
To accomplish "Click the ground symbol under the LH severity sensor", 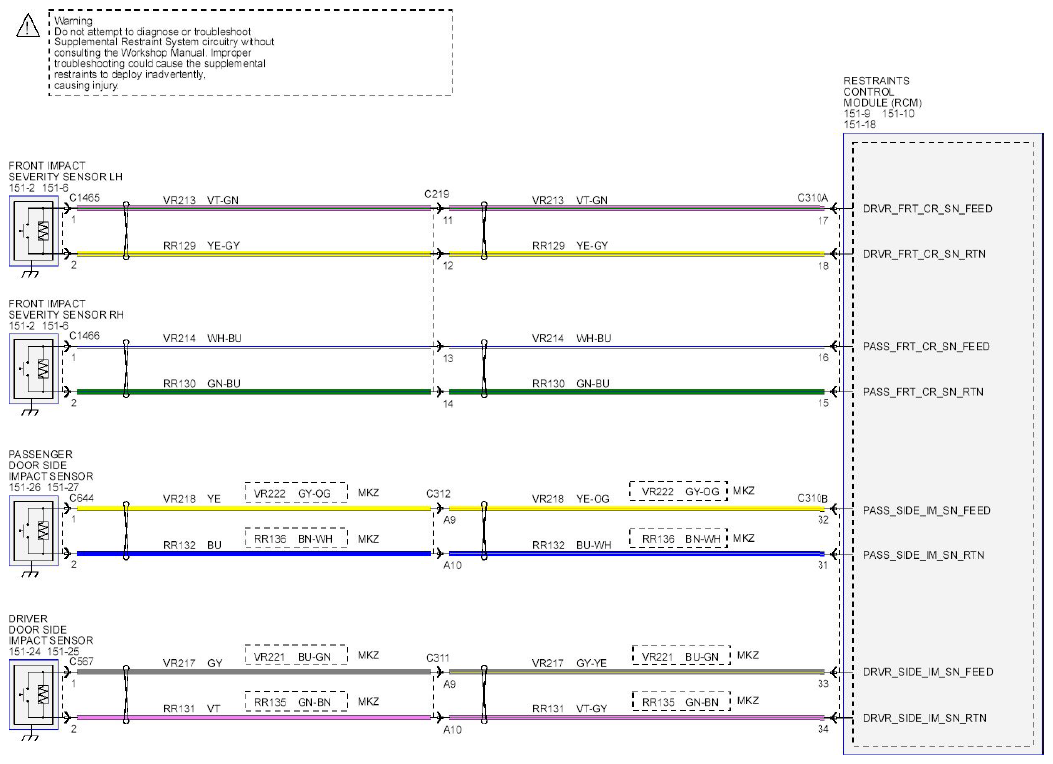I will pos(30,273).
